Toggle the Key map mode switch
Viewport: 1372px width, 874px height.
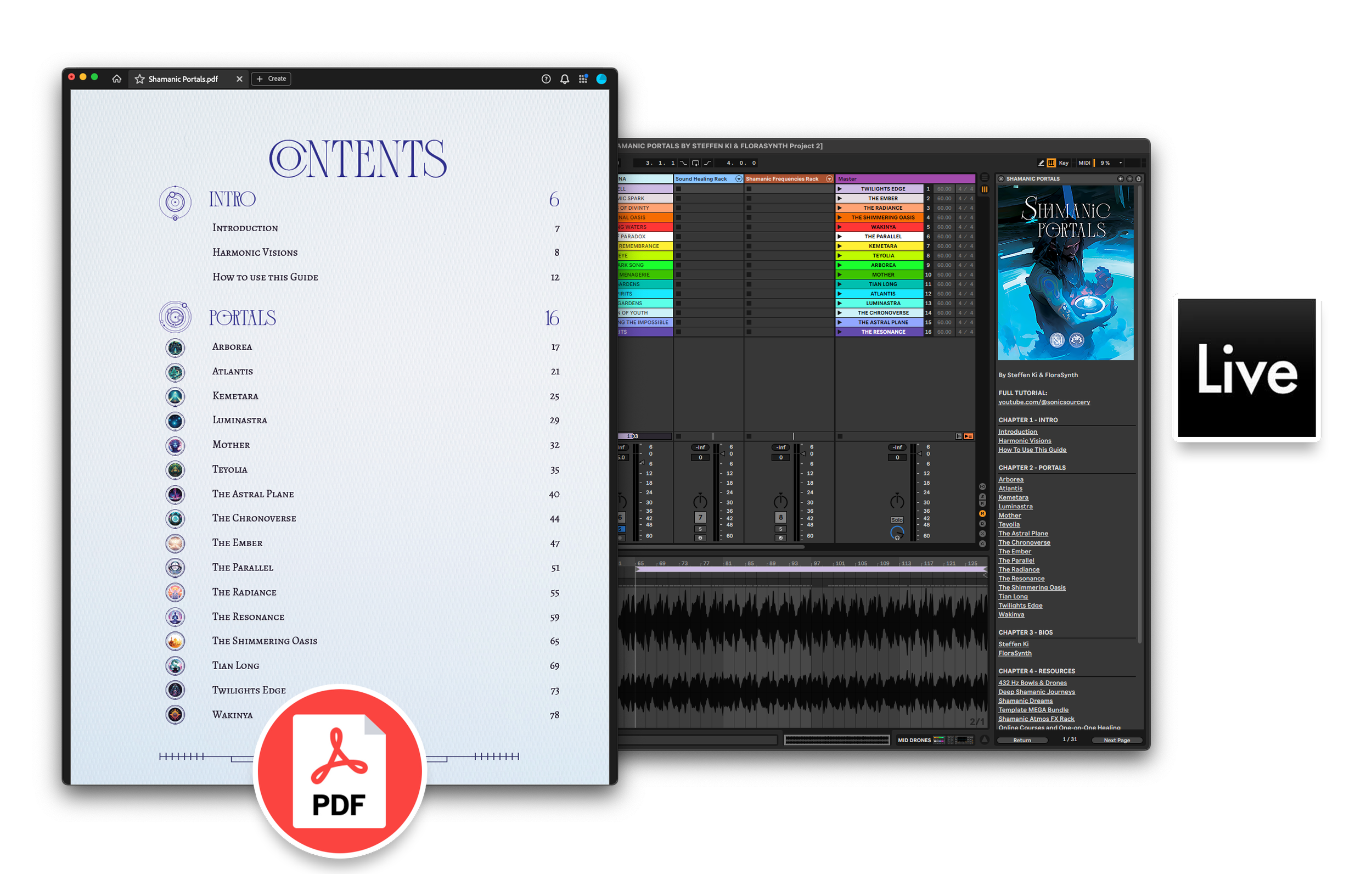[1063, 163]
